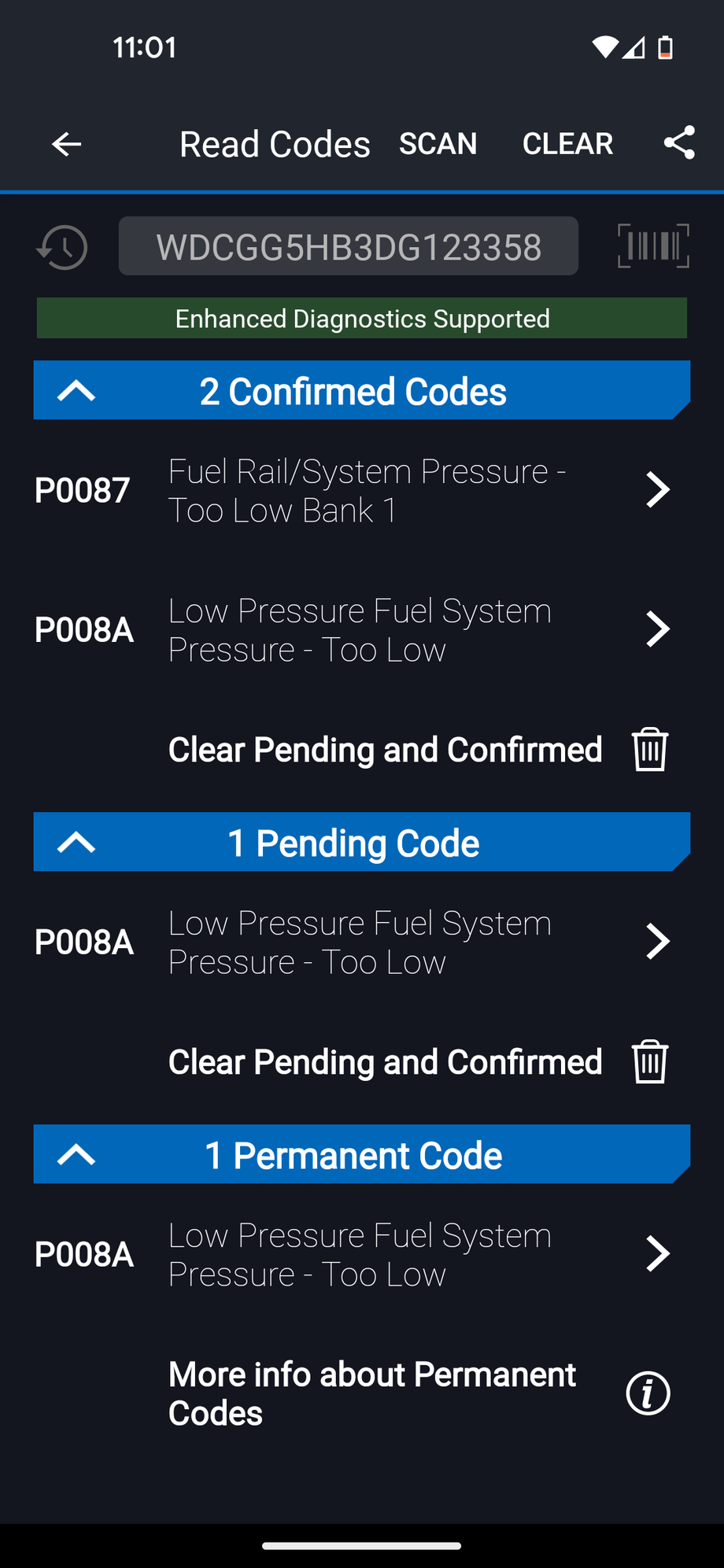
Task: Open pending P008A code chevron
Action: [657, 941]
